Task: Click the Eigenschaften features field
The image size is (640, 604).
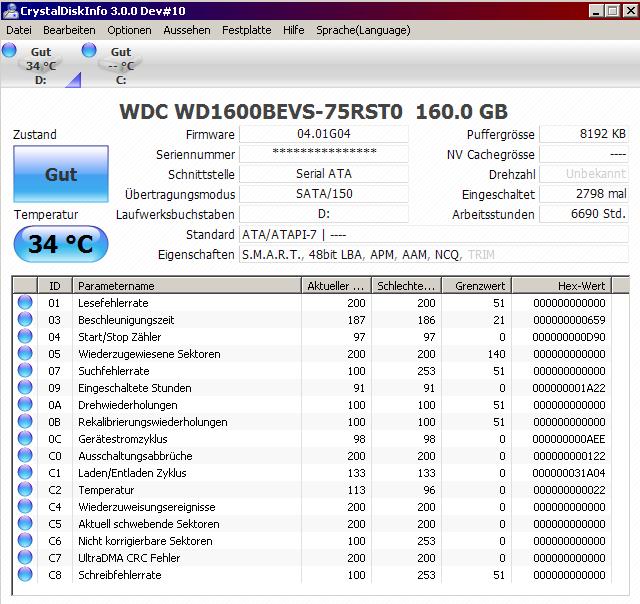Action: click(433, 255)
